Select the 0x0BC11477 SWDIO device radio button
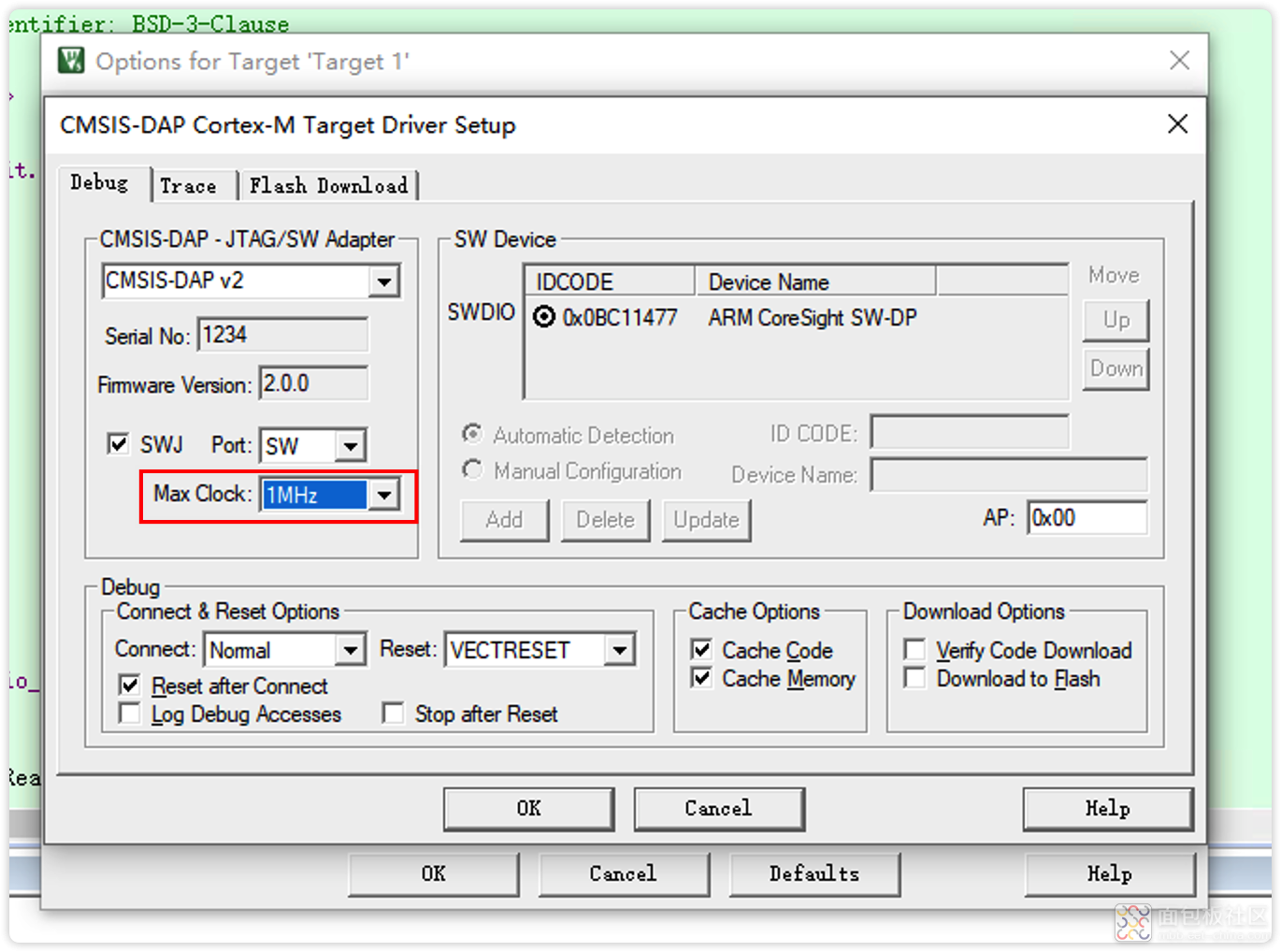The width and height of the screenshot is (1281, 952). click(544, 317)
